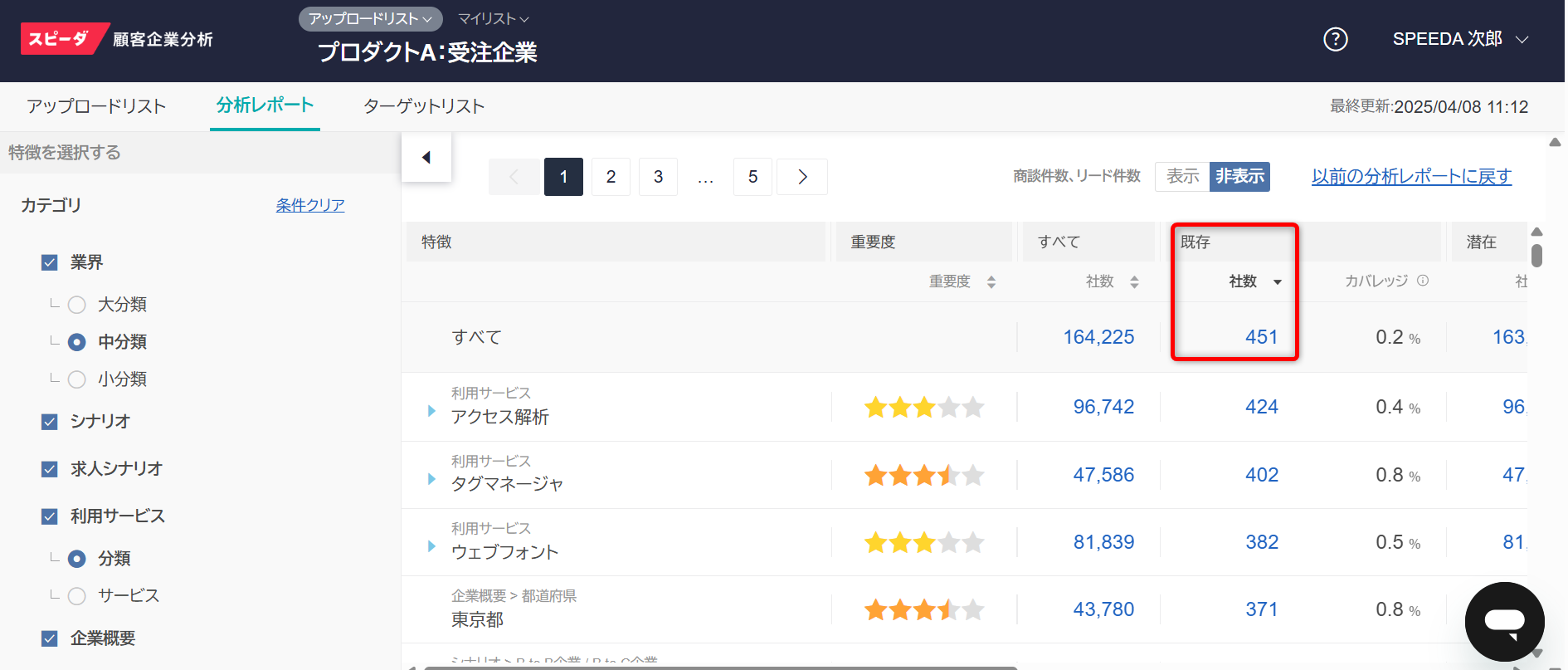This screenshot has width=1568, height=670.
Task: Toggle the 求人シナリオ checkbox
Action: [x=50, y=469]
